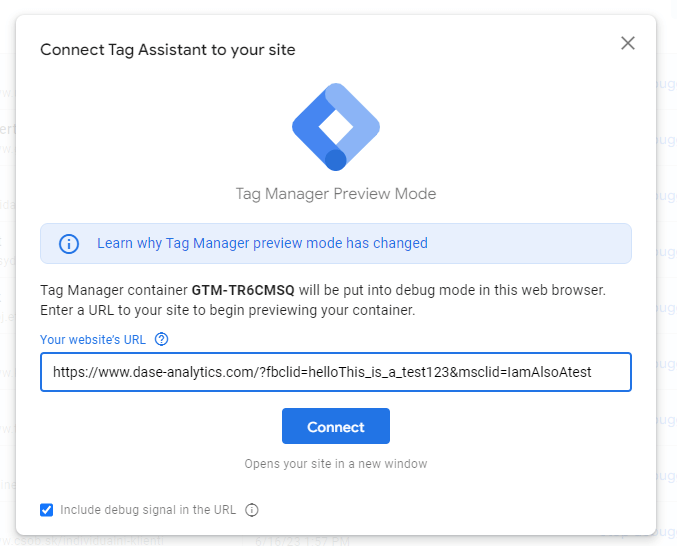Viewport: 677px width, 546px height.
Task: Click the Tag Manager Preview Mode heading
Action: tap(336, 194)
